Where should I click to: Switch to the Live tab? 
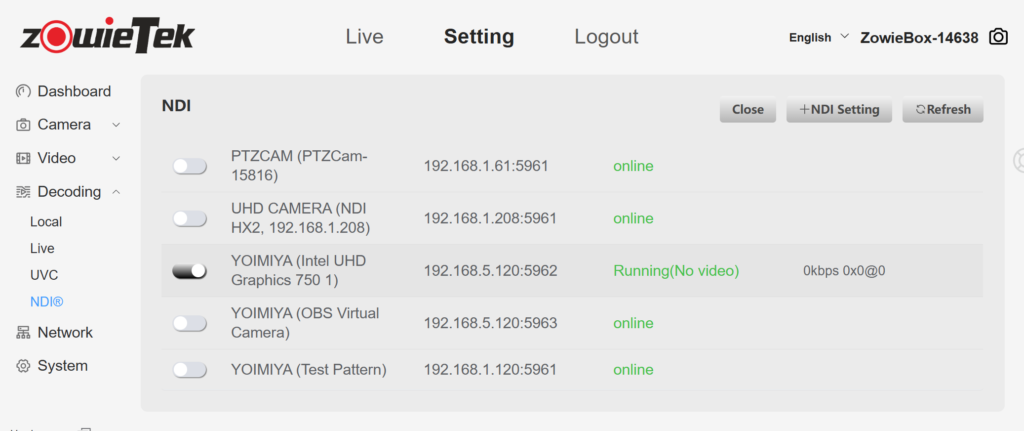click(364, 37)
